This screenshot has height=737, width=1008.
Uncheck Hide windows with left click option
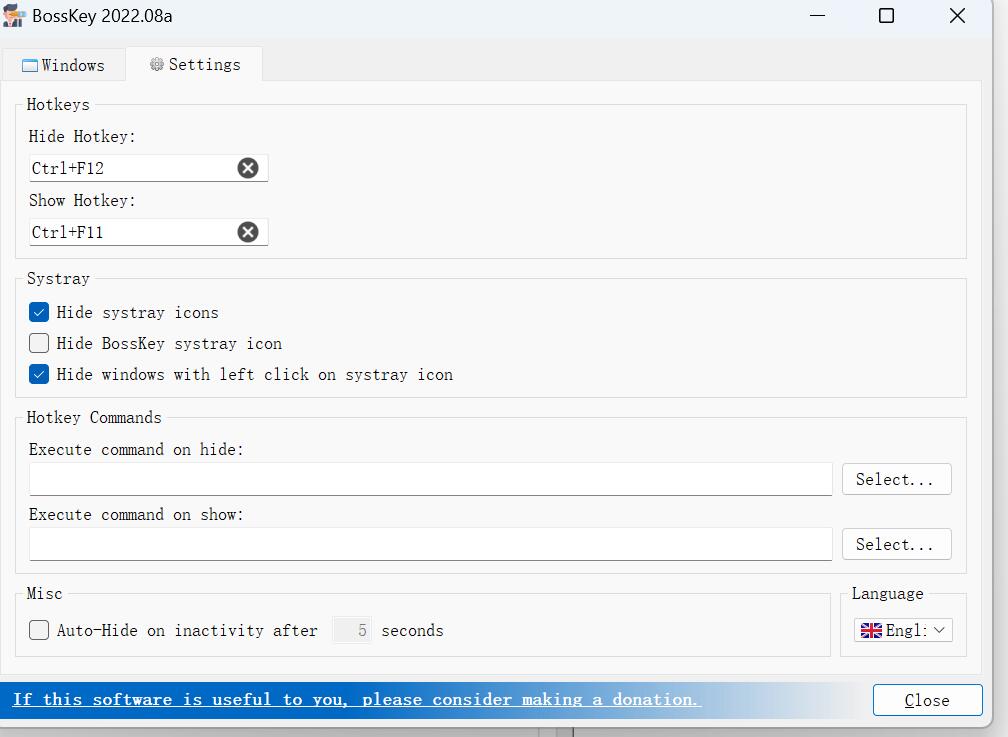[39, 374]
